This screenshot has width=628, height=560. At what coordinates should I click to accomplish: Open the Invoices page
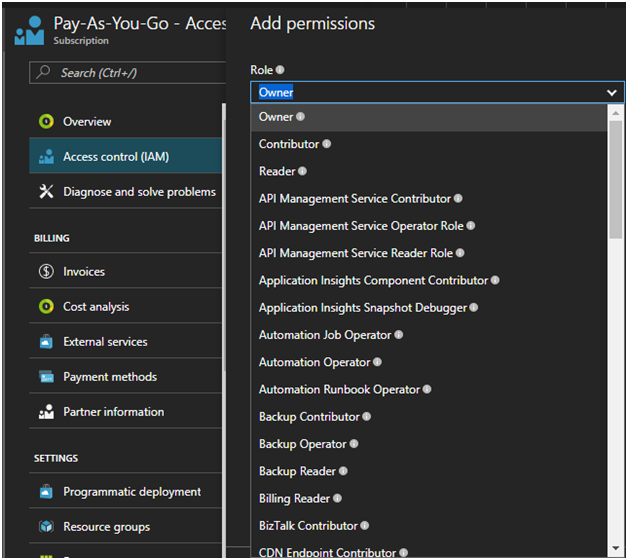(125, 272)
